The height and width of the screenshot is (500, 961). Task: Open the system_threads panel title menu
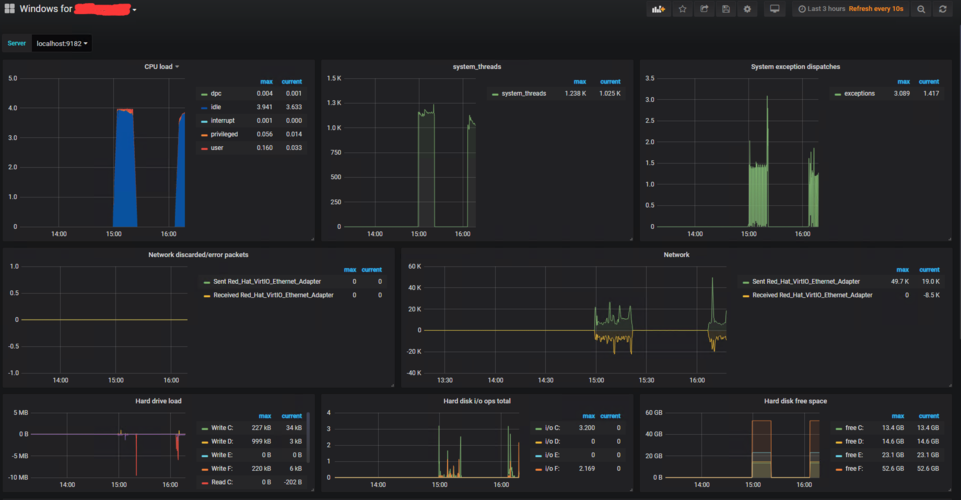click(x=477, y=67)
